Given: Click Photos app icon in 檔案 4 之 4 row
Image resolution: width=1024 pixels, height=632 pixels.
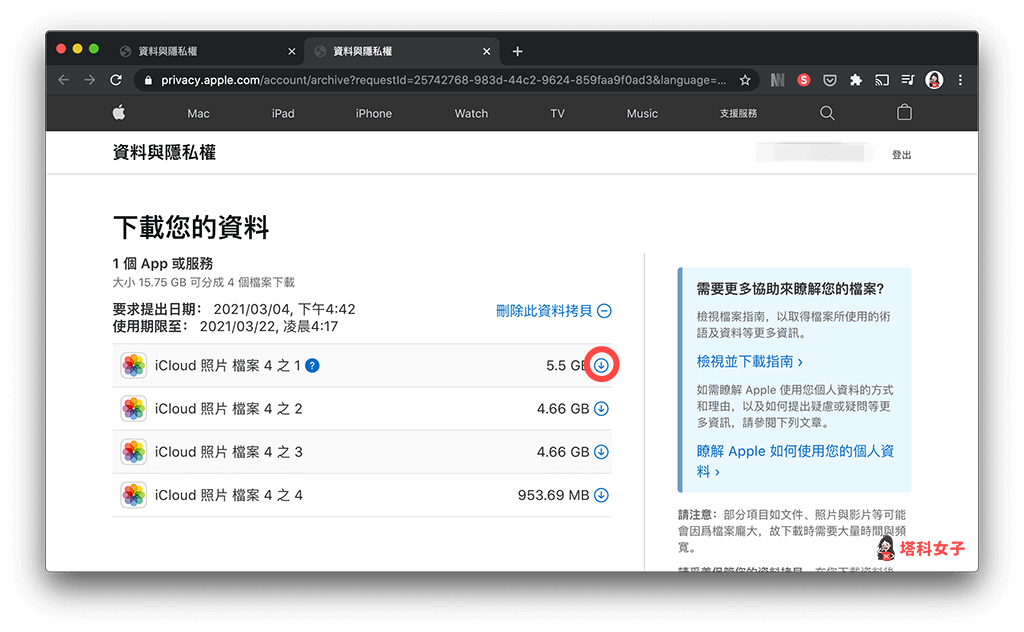Looking at the screenshot, I should click(x=134, y=495).
